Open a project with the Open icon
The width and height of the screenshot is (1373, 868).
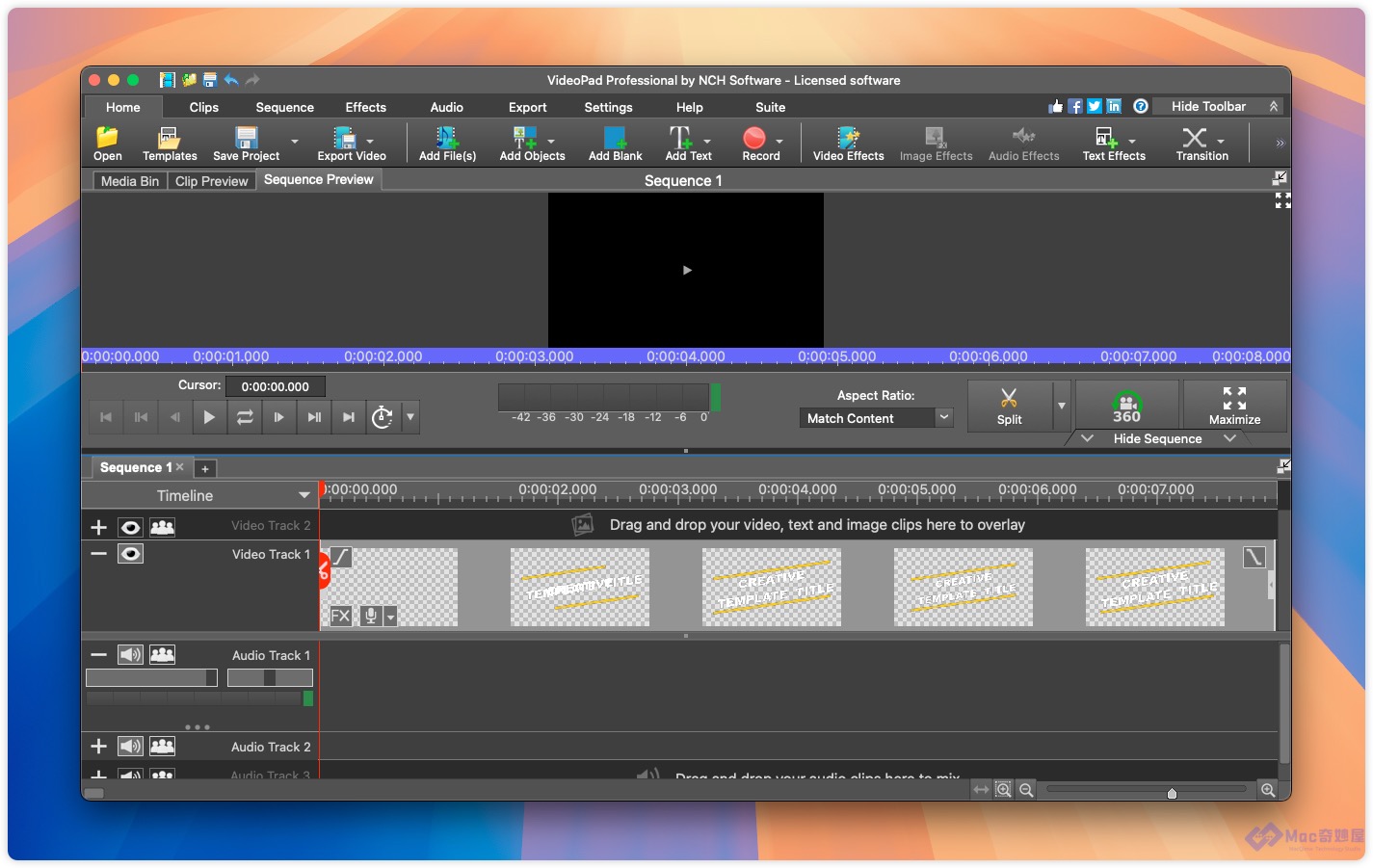click(x=107, y=144)
